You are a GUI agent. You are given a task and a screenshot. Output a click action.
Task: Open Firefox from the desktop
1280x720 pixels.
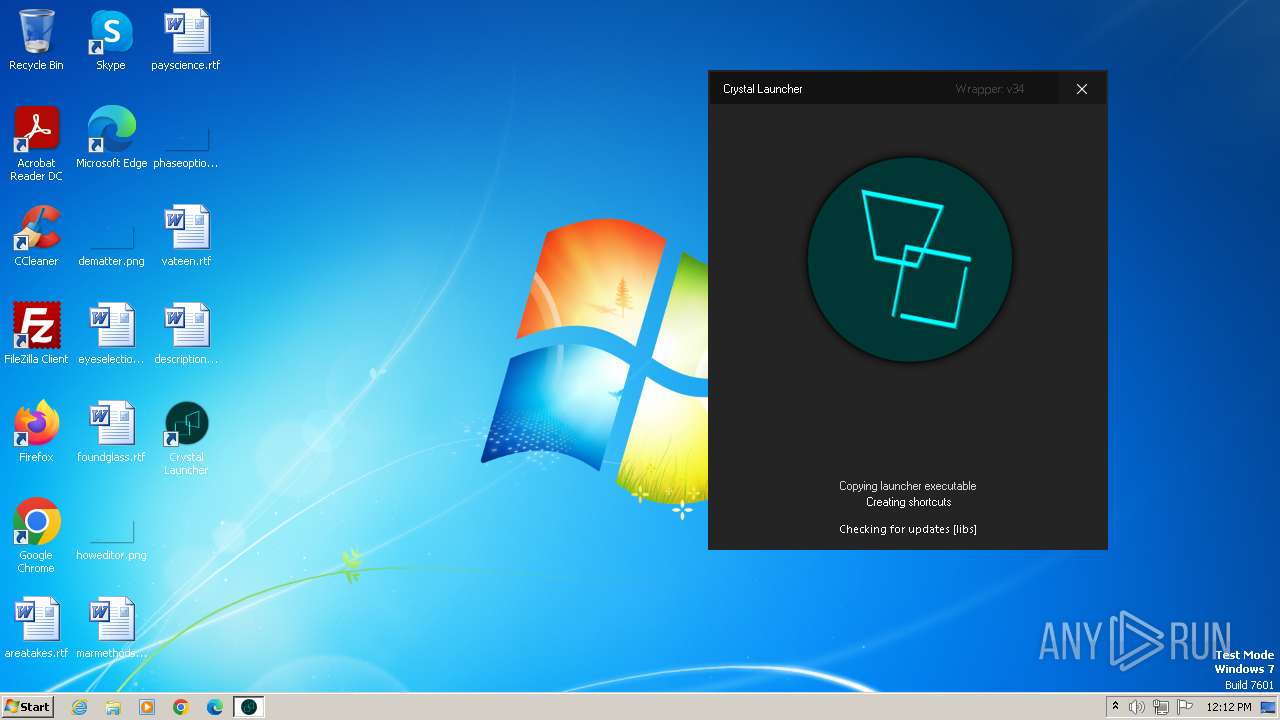click(36, 432)
